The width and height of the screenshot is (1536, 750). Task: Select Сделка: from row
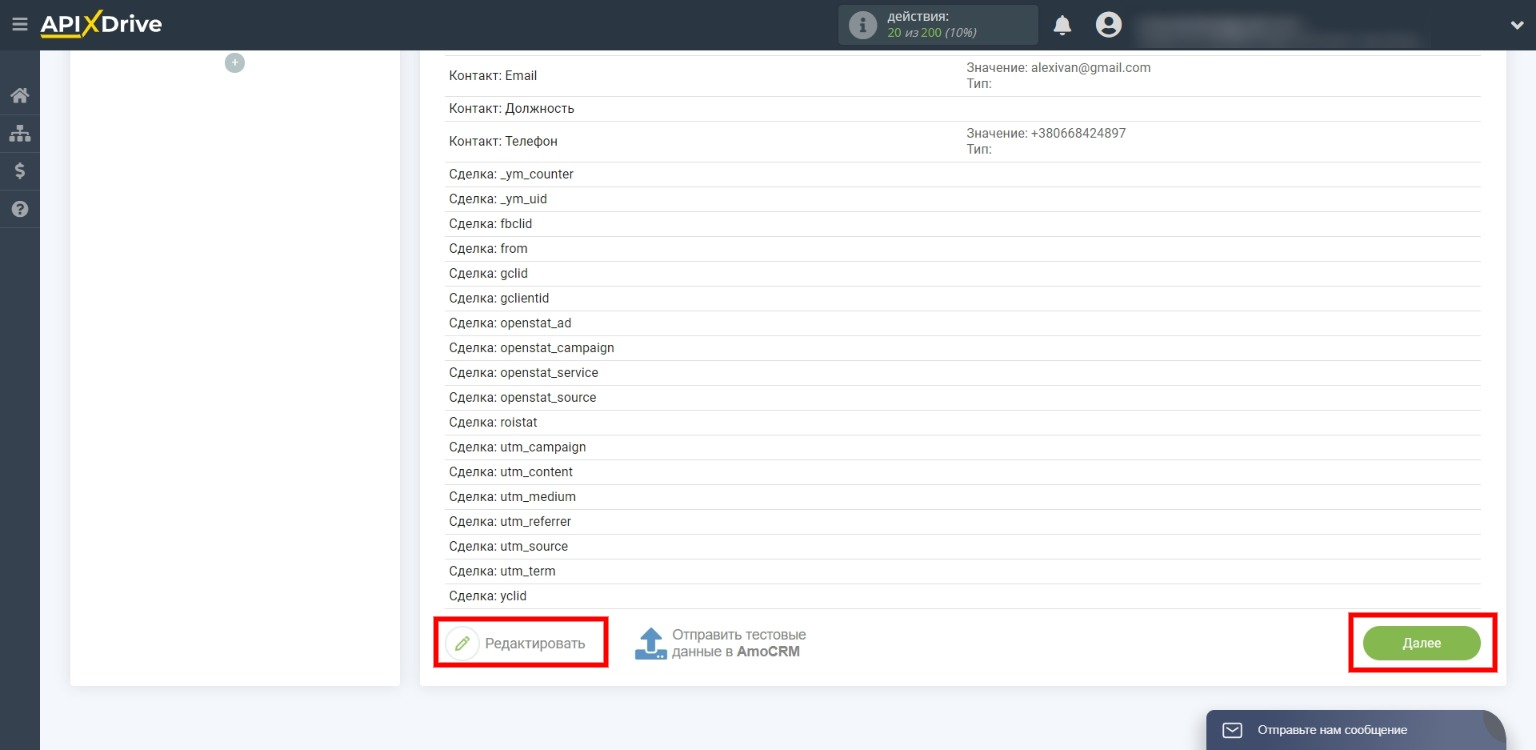(963, 248)
